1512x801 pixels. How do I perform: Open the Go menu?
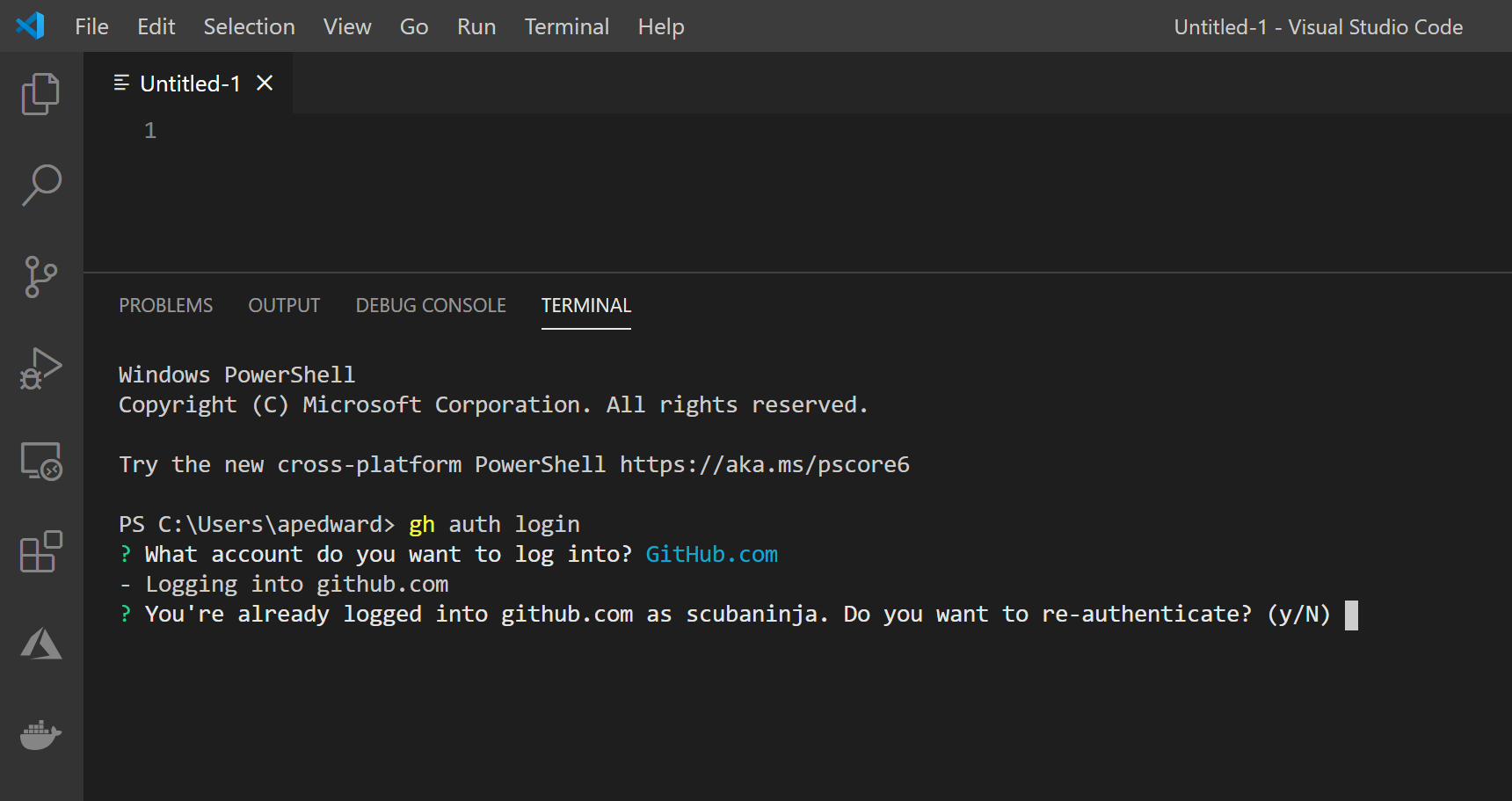pos(414,26)
